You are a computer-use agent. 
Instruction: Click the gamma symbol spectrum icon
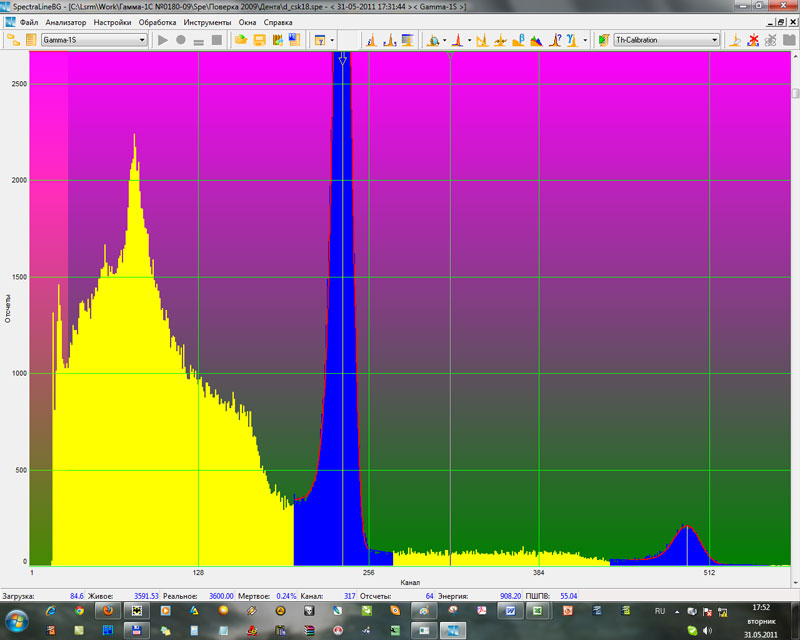pos(571,40)
